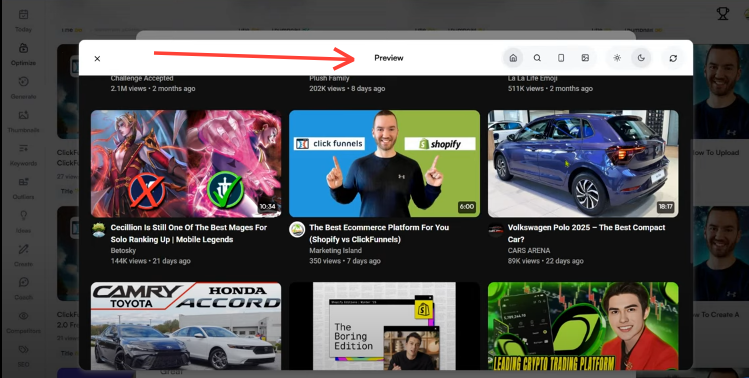Open Keywords in the left sidebar

(x=23, y=155)
